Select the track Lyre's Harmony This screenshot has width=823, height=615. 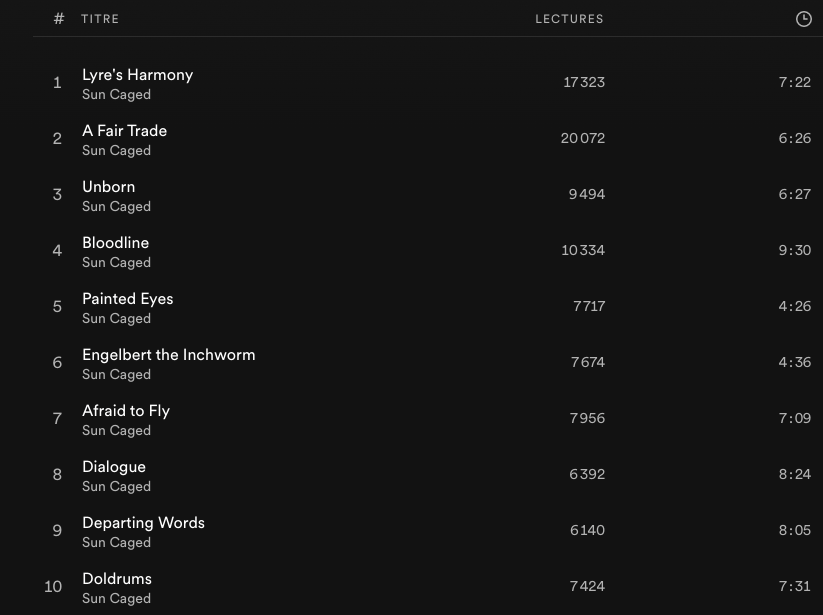pyautogui.click(x=137, y=75)
